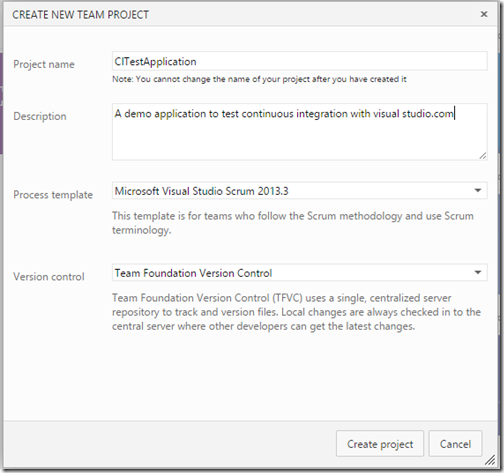Focus the Description text area

point(300,132)
